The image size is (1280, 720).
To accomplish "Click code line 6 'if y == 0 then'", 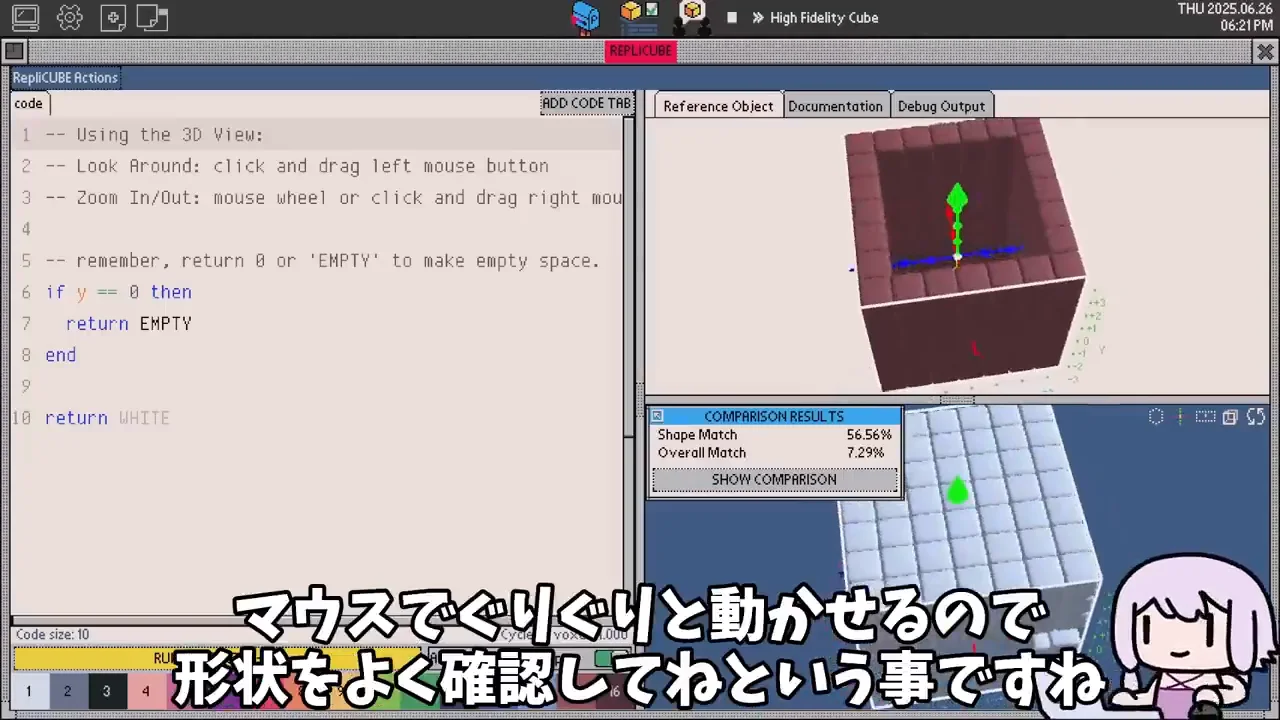I will coord(119,292).
